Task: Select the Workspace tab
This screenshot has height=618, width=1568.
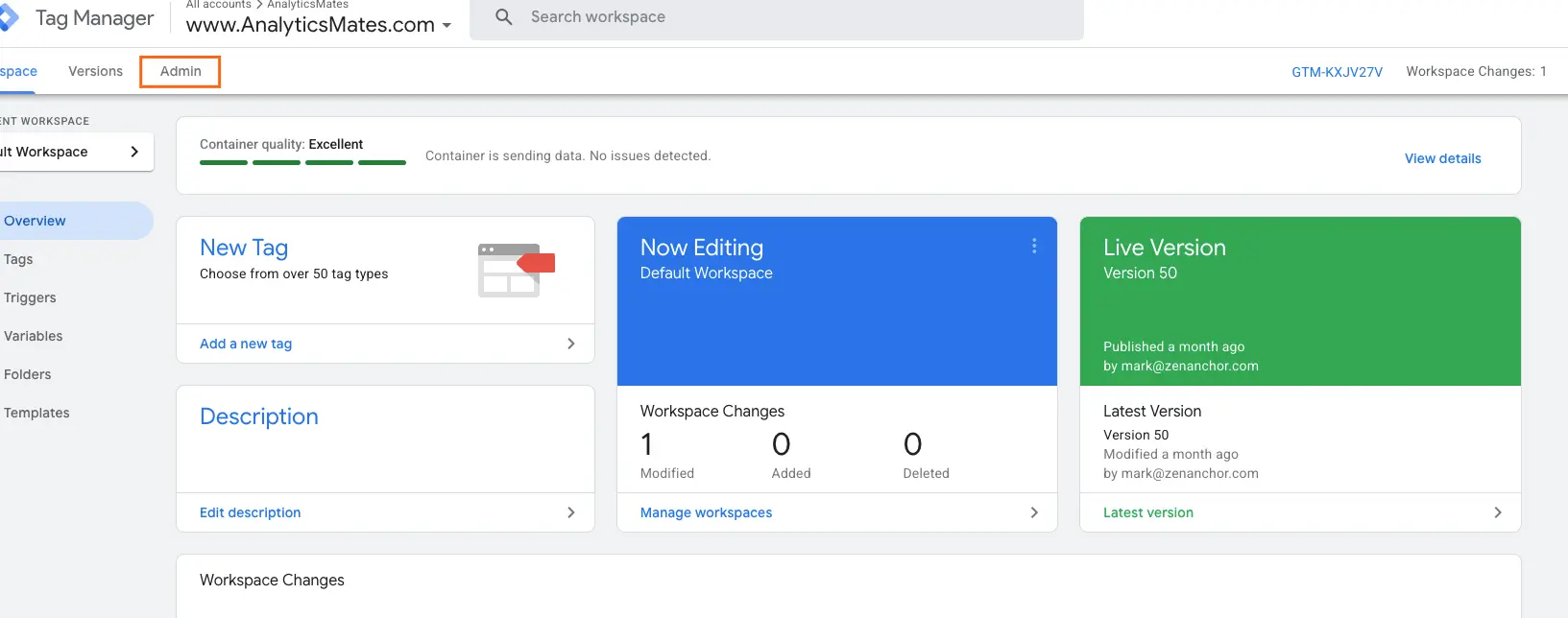Action: click(x=17, y=71)
